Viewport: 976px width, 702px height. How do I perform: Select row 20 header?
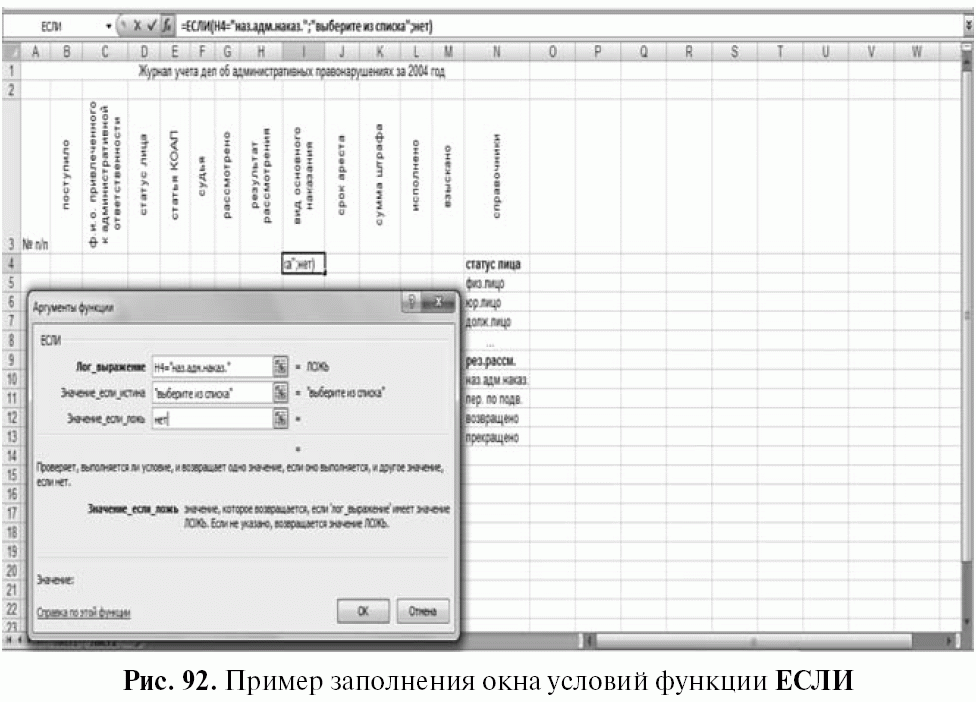point(11,571)
